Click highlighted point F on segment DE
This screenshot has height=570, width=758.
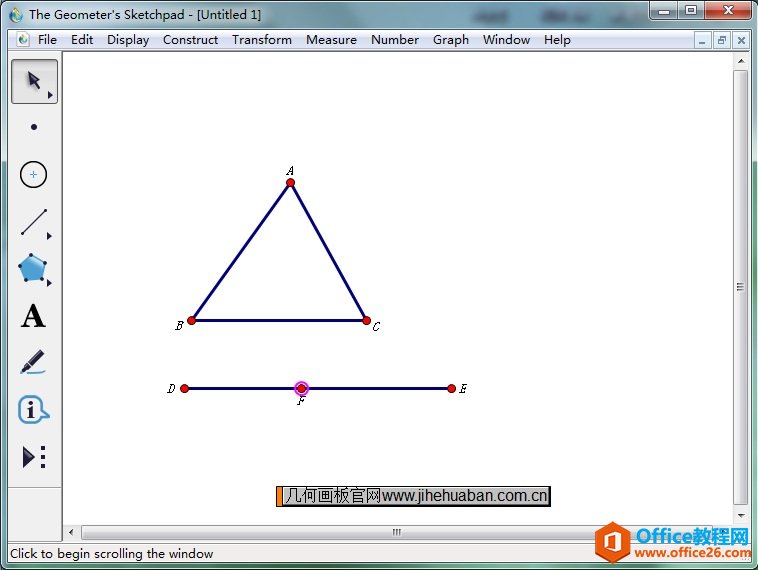pyautogui.click(x=301, y=388)
